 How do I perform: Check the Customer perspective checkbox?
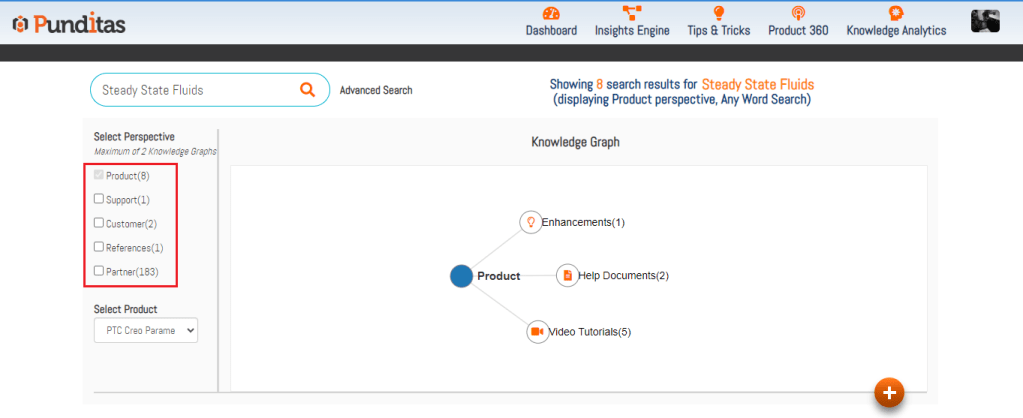(x=99, y=223)
